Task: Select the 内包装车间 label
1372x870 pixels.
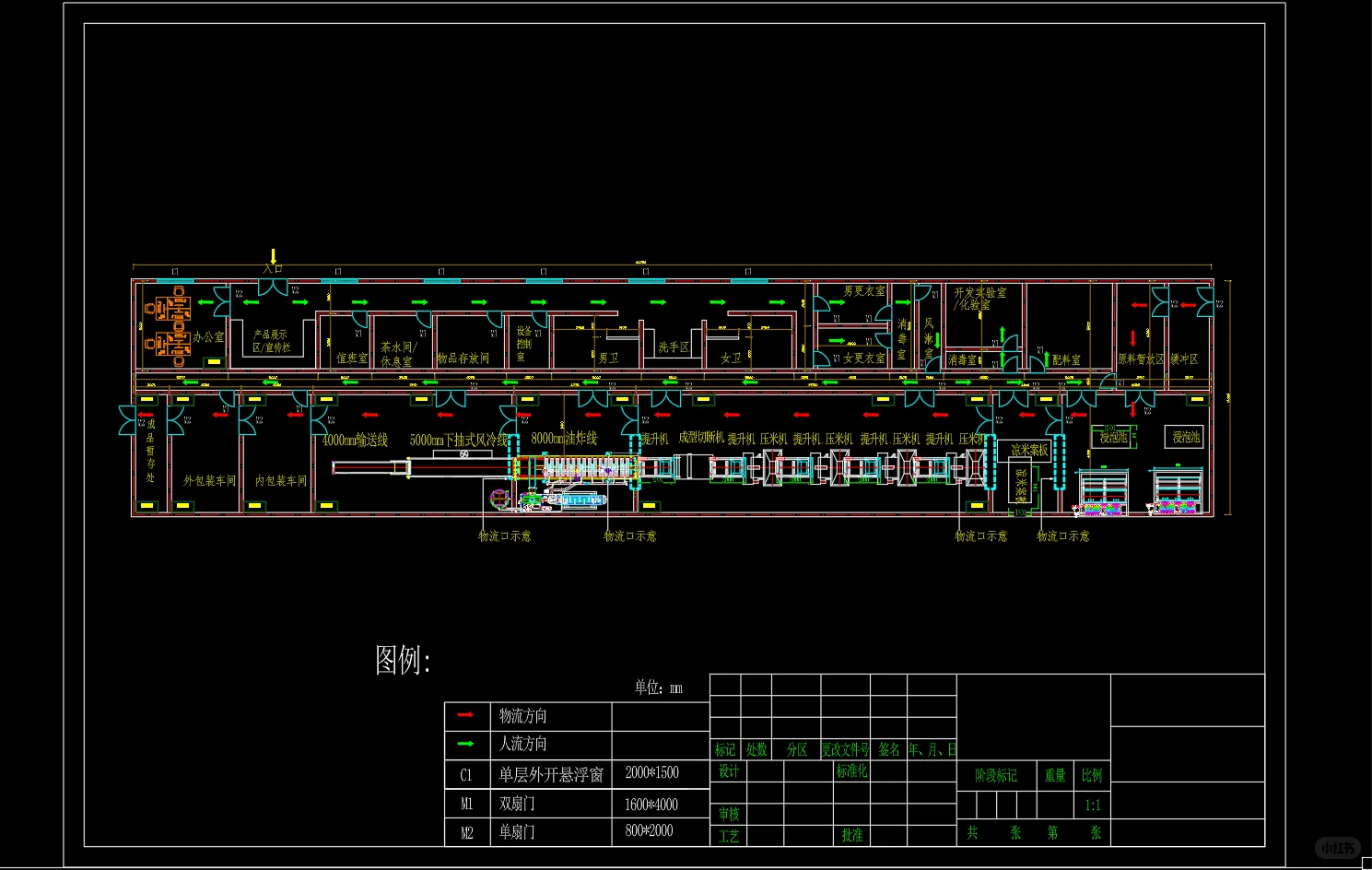Action: 281,480
